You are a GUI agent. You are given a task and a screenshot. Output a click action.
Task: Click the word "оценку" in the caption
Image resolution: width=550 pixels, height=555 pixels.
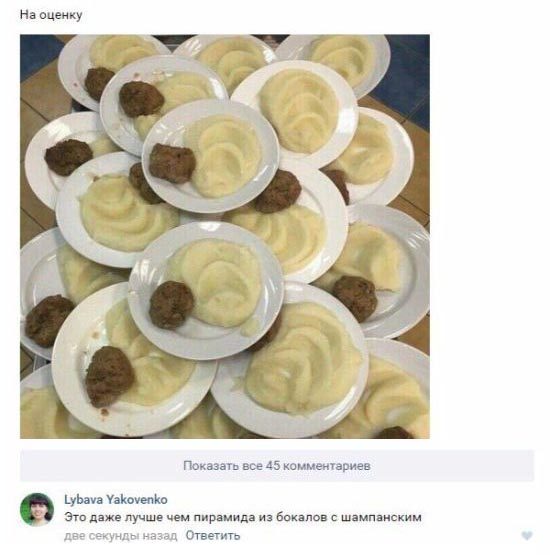61,15
